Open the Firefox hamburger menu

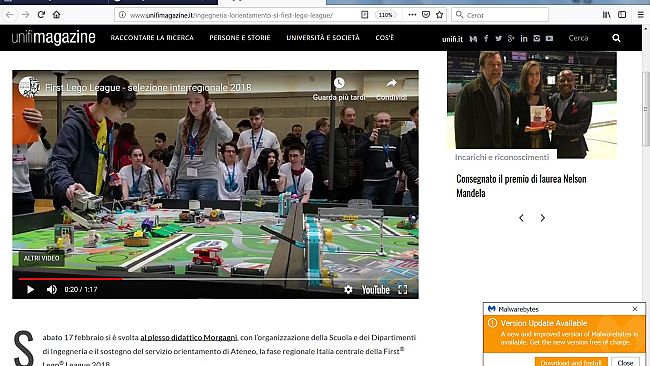pos(640,15)
